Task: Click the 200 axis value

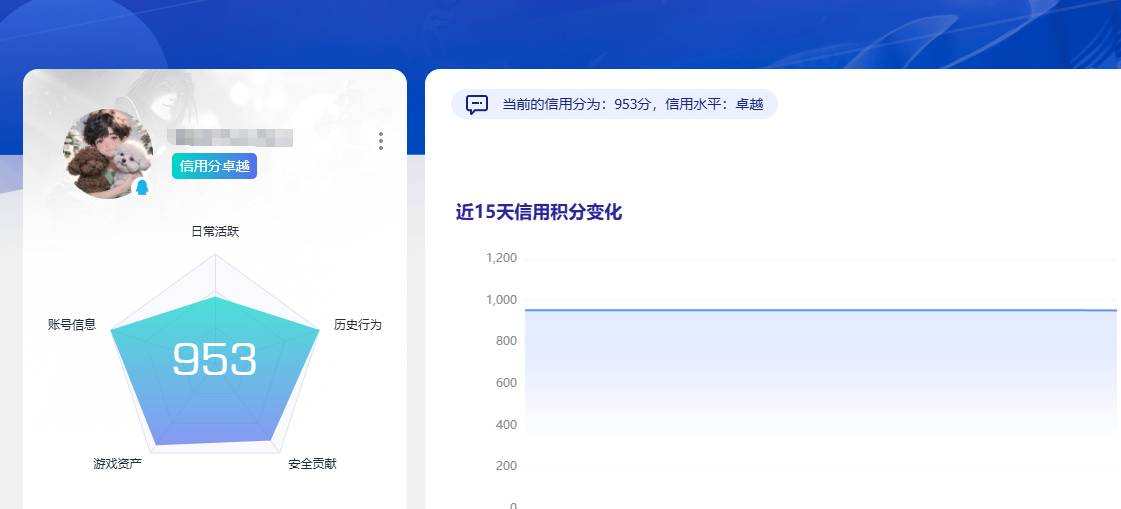Action: 506,466
